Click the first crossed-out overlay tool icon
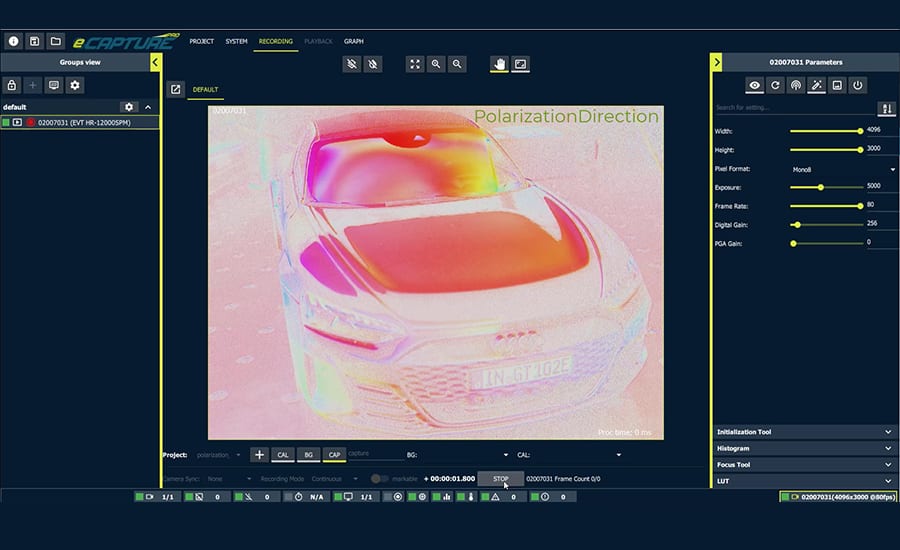 [352, 64]
